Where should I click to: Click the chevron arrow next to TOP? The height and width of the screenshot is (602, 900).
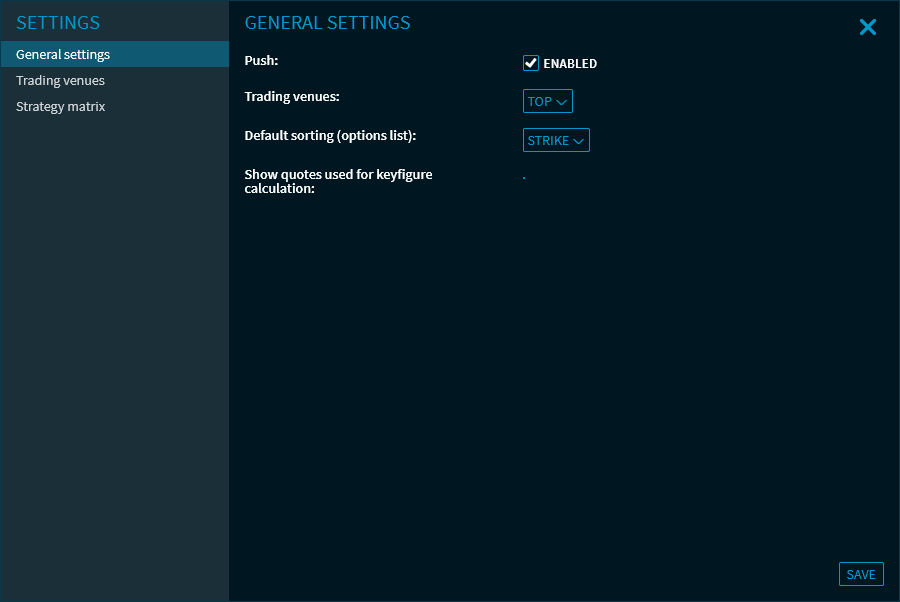(x=562, y=102)
